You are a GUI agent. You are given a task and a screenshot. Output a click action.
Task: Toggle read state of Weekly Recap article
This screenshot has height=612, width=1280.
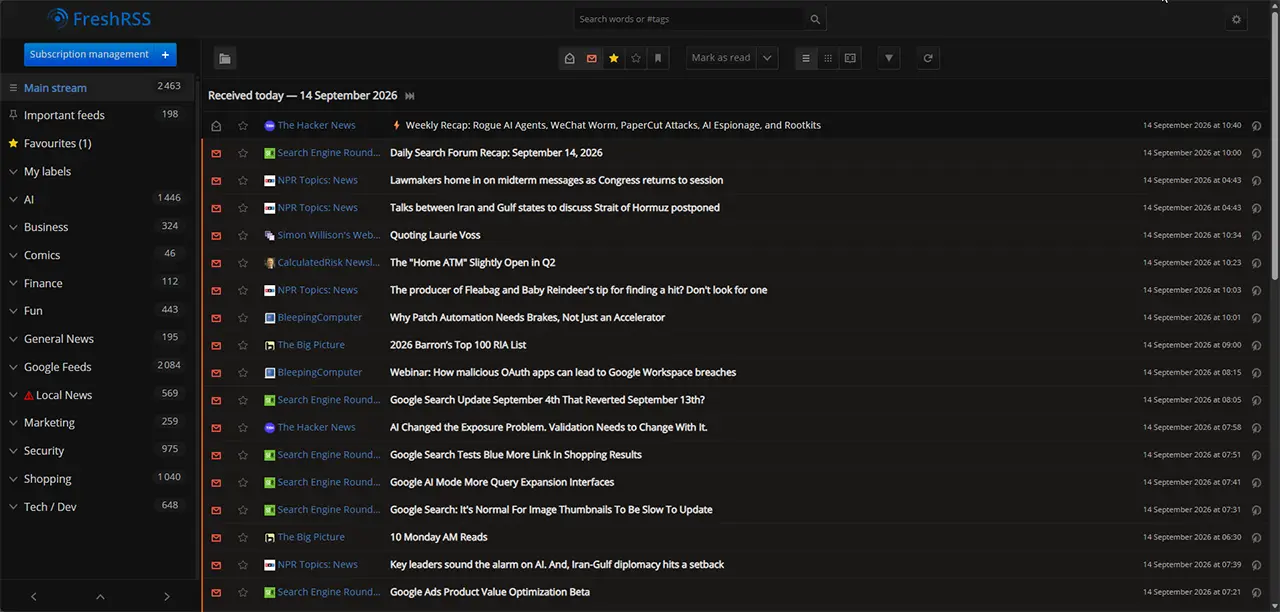[x=215, y=125]
